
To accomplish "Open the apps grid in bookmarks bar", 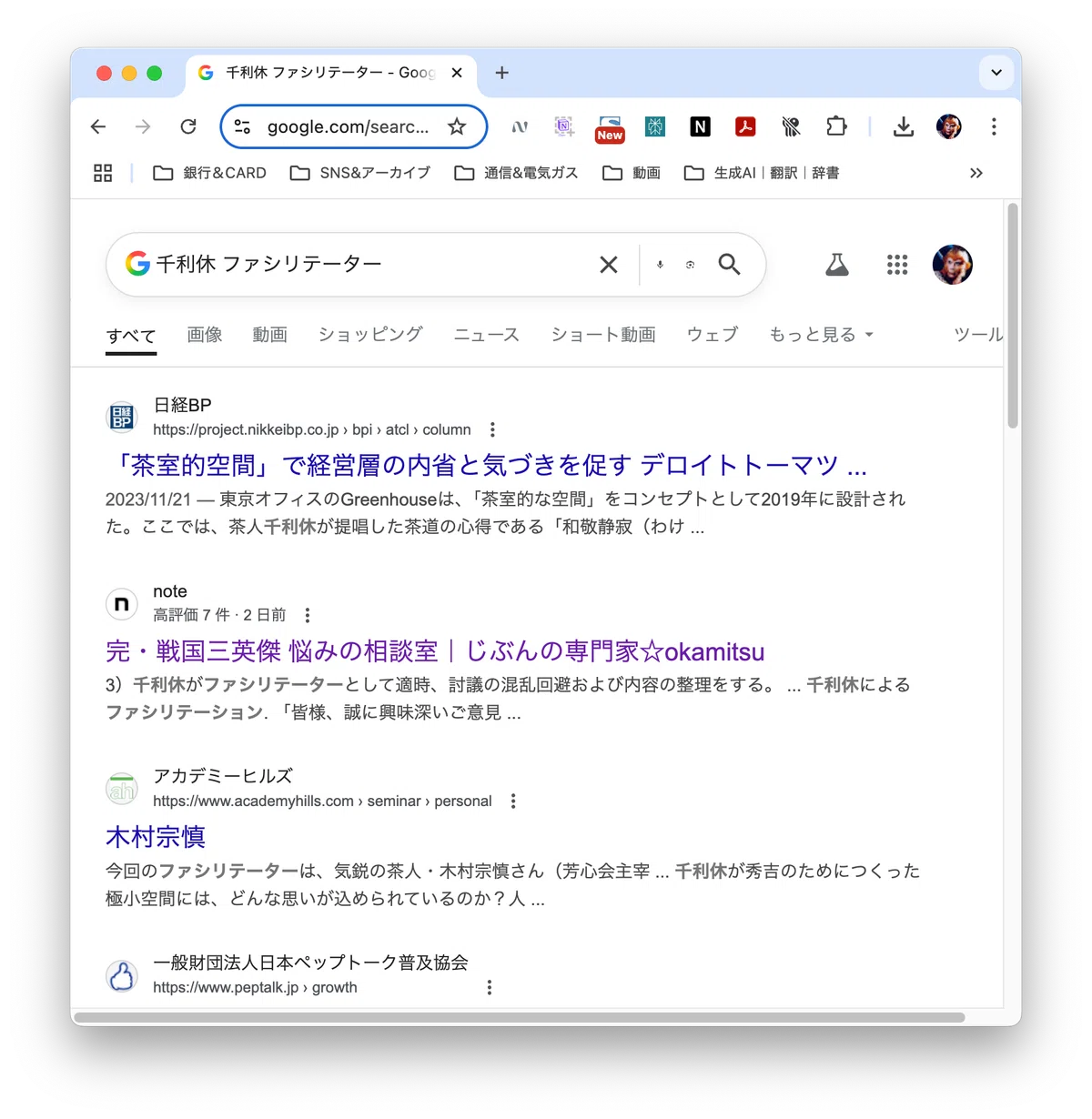I will 103,173.
